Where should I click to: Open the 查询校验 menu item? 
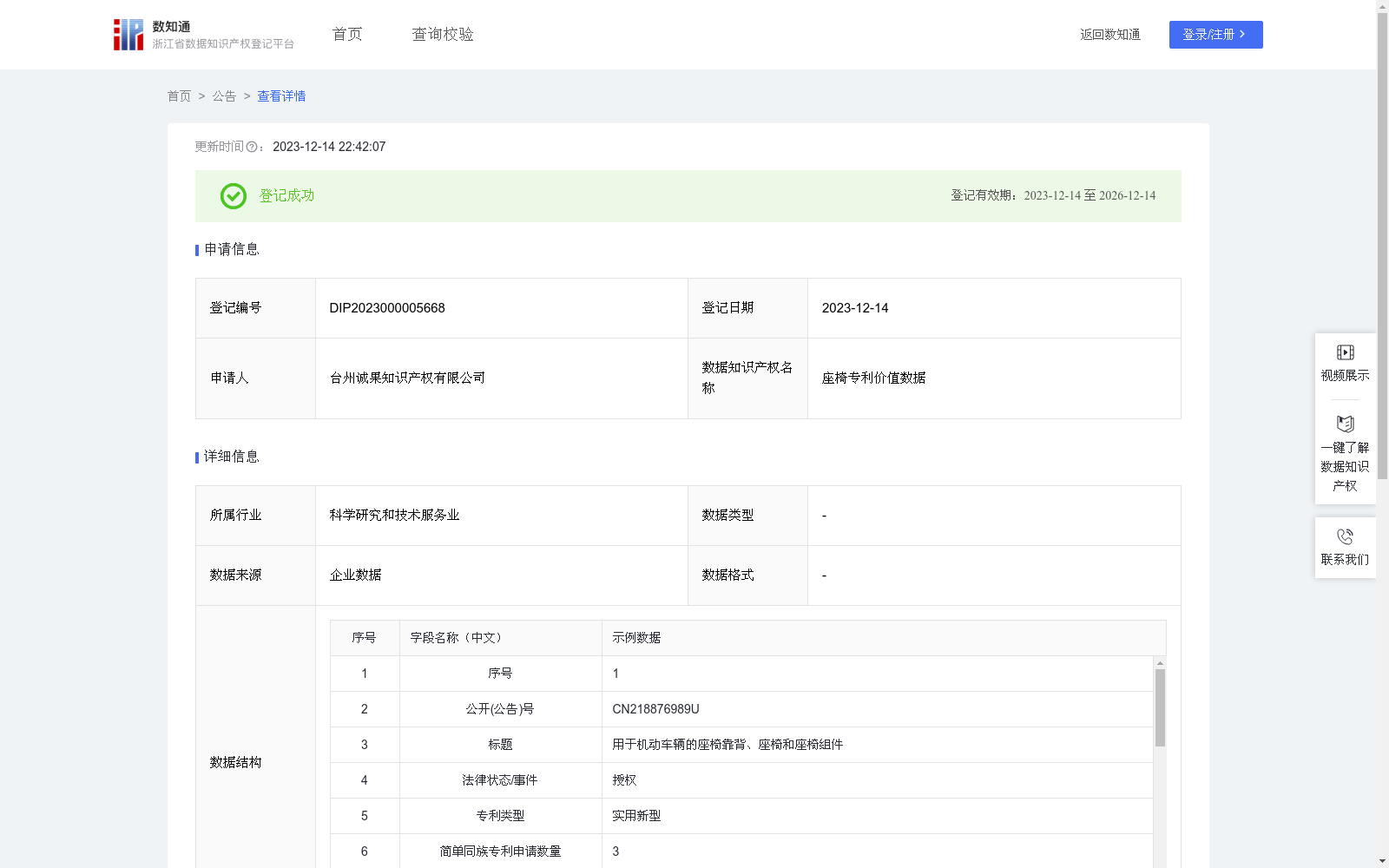click(443, 35)
